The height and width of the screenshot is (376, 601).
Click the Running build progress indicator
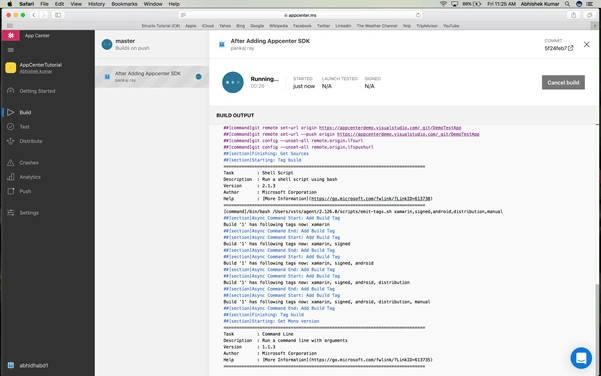click(x=233, y=82)
